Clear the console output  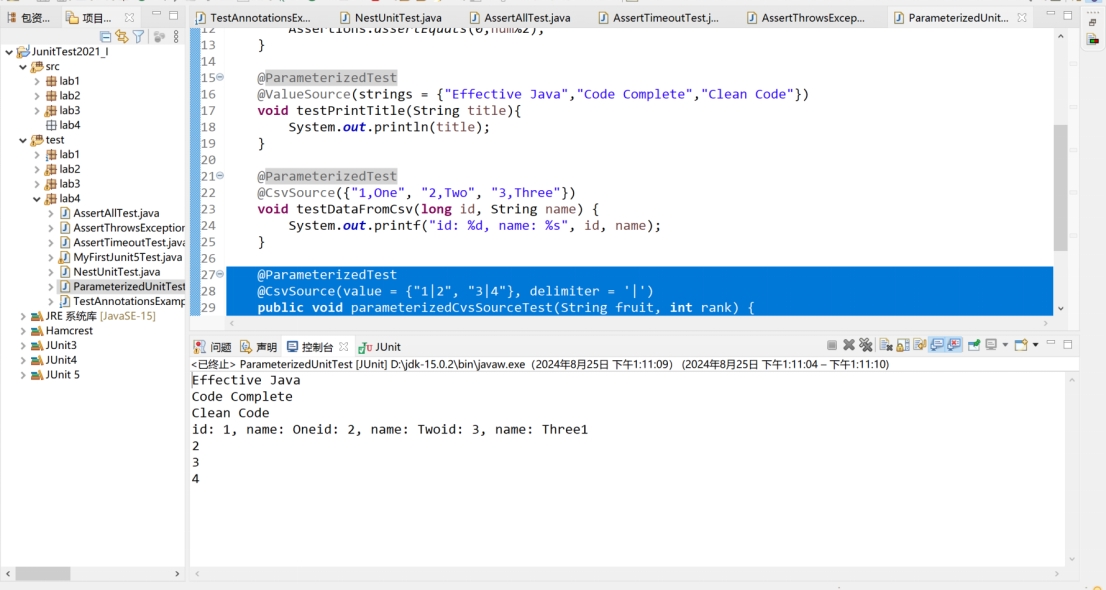[x=885, y=344]
